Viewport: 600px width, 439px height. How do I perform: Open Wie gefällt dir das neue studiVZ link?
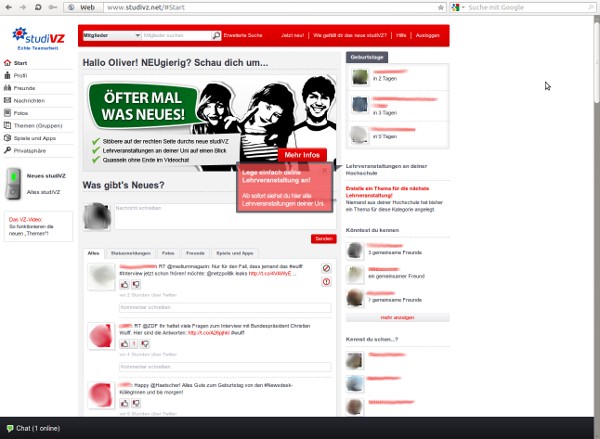pyautogui.click(x=350, y=35)
